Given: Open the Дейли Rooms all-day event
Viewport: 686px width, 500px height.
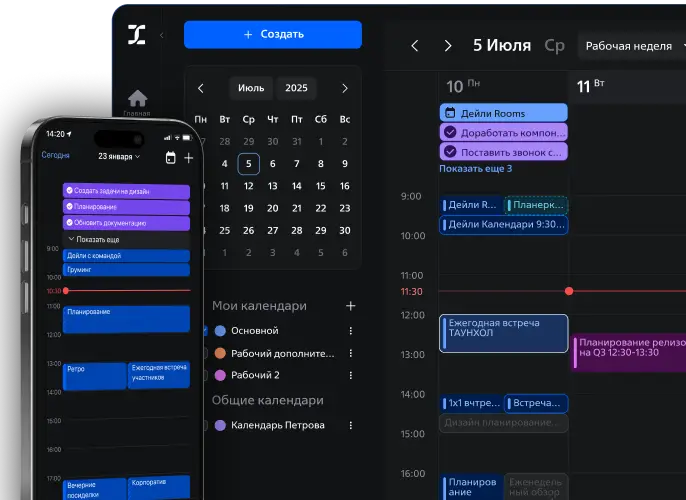Looking at the screenshot, I should click(x=504, y=113).
